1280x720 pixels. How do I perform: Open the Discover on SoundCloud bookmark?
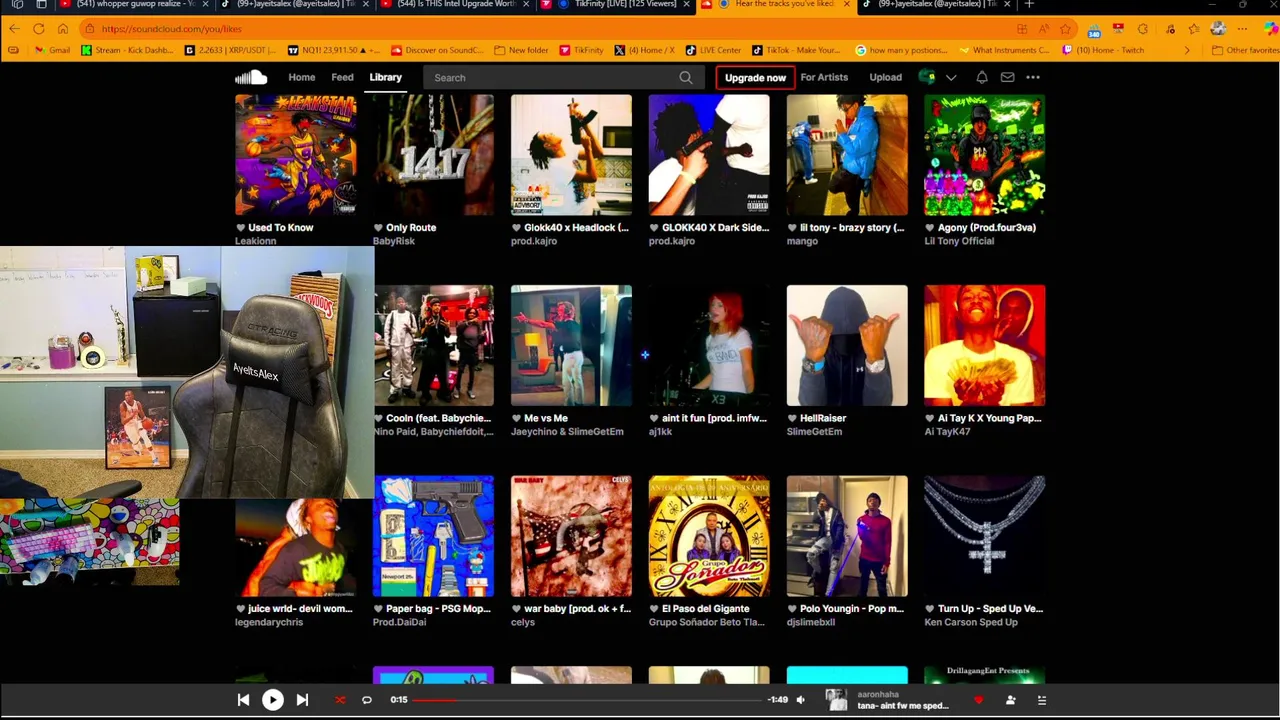[x=438, y=50]
